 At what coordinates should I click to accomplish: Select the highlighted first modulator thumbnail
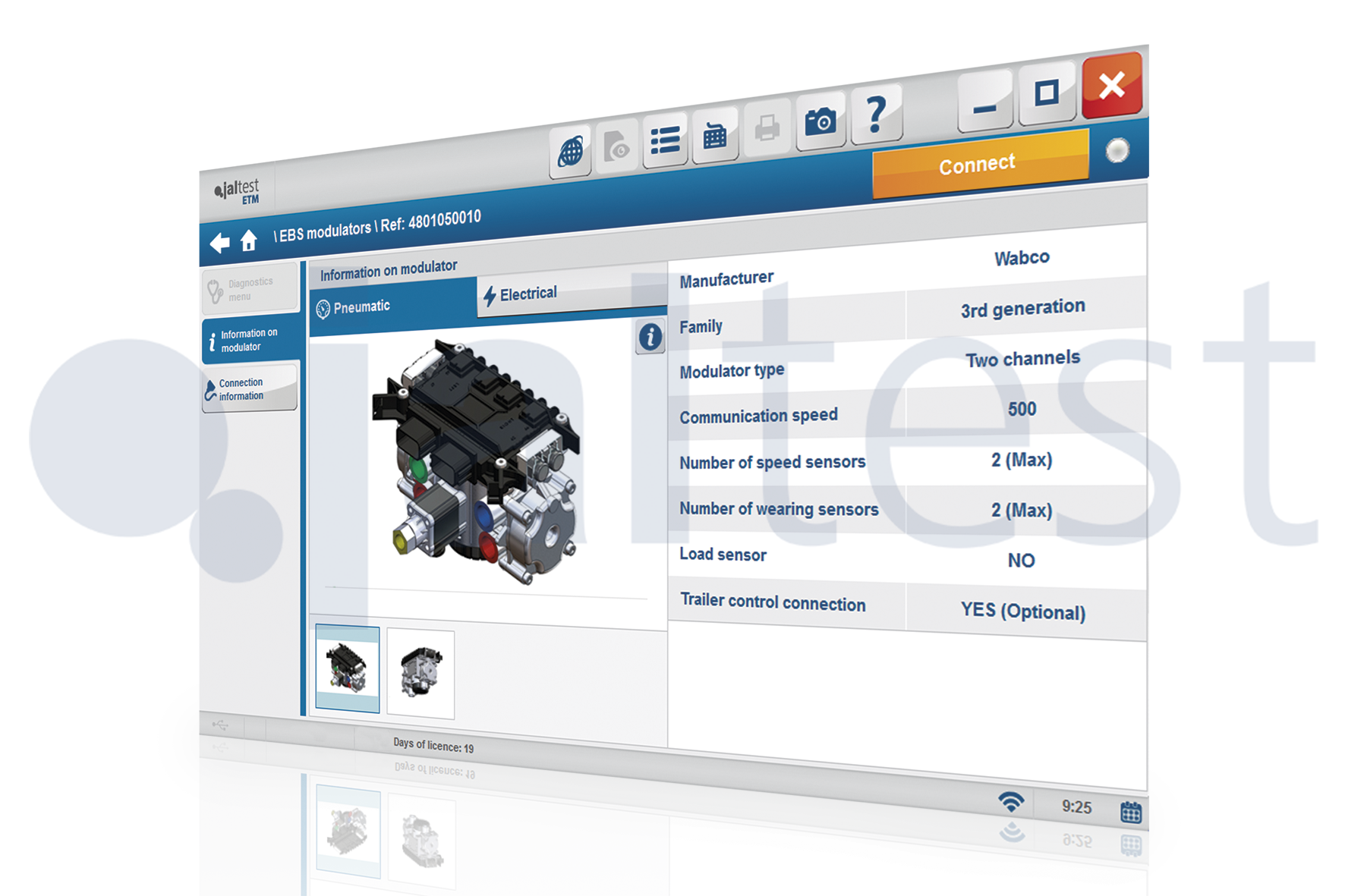[x=347, y=668]
